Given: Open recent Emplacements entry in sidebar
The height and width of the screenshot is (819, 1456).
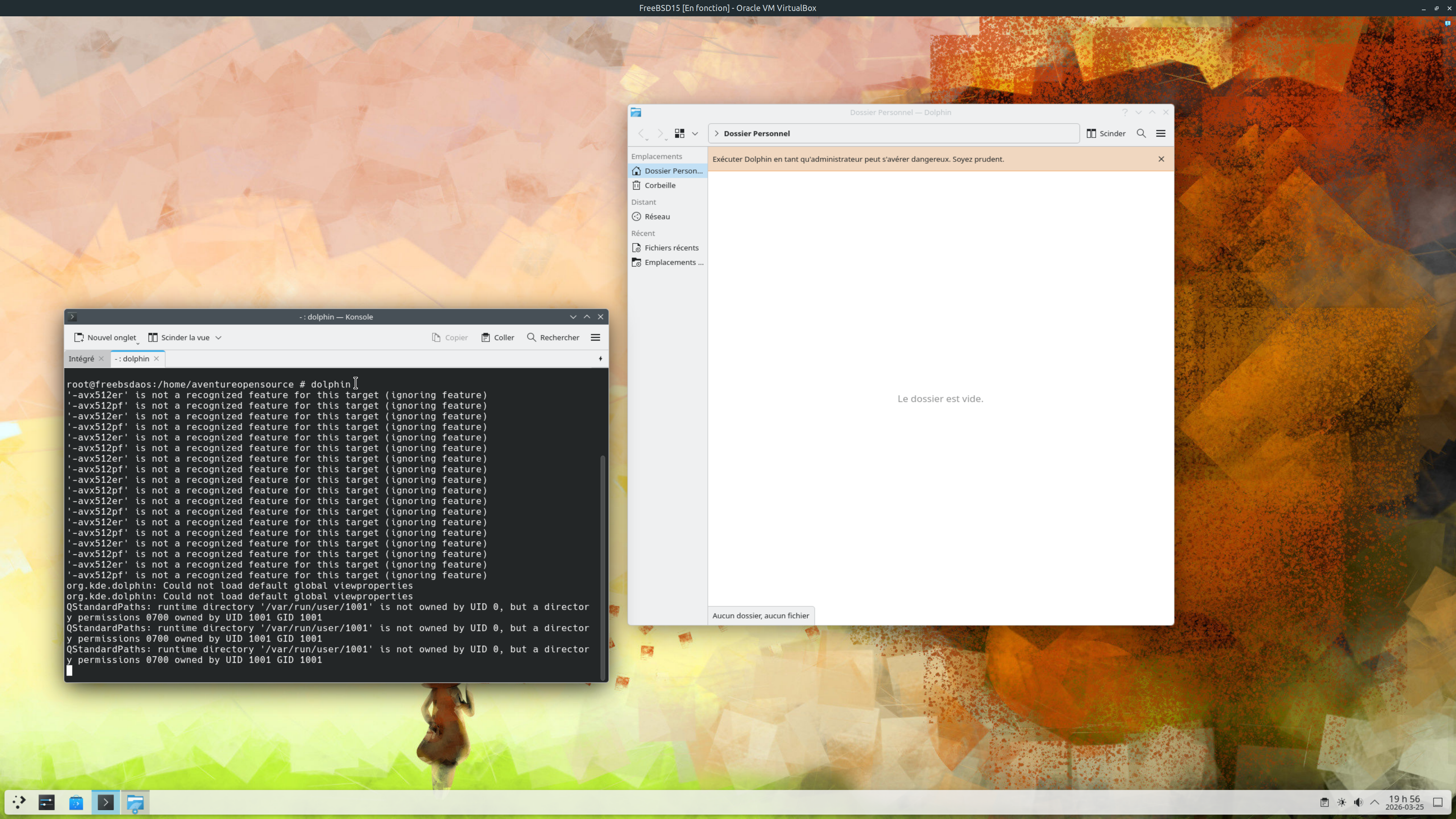Looking at the screenshot, I should pyautogui.click(x=667, y=263).
